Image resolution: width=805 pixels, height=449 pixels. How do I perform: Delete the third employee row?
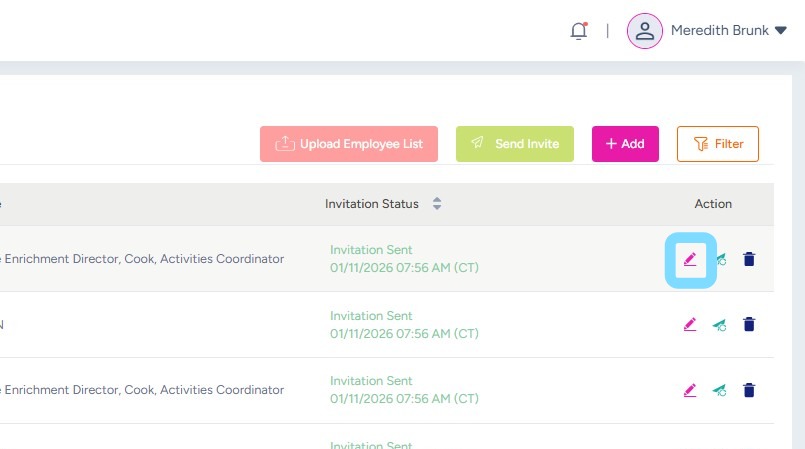pyautogui.click(x=749, y=390)
